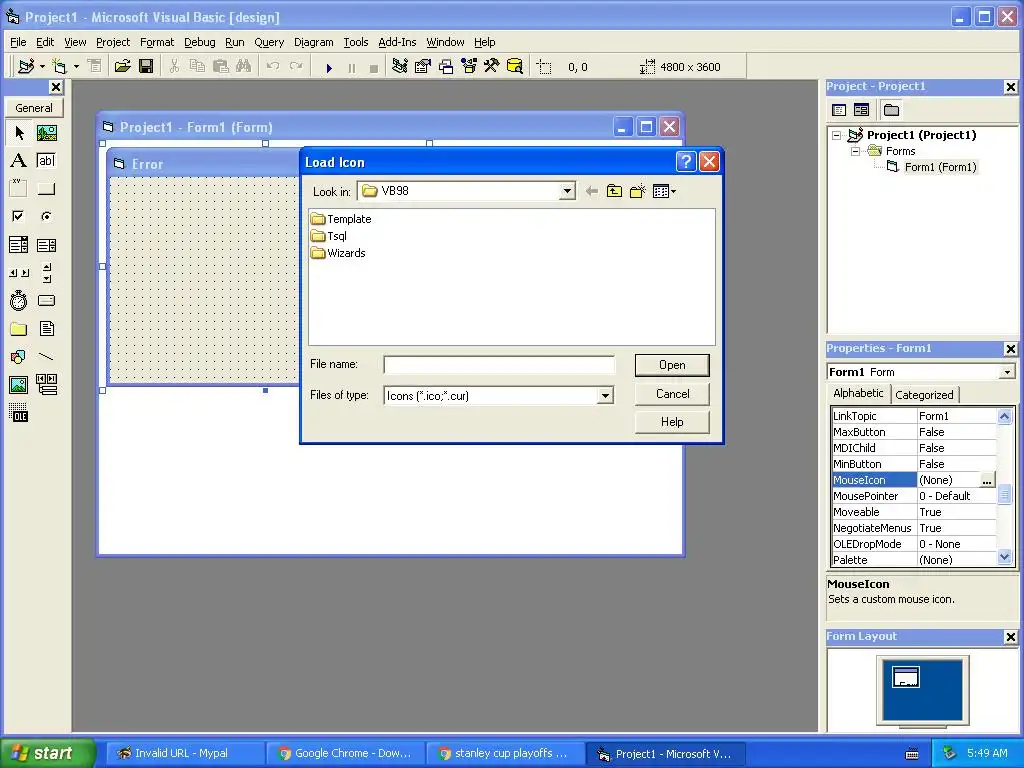Click the File name input field
1024x768 pixels.
tap(499, 364)
